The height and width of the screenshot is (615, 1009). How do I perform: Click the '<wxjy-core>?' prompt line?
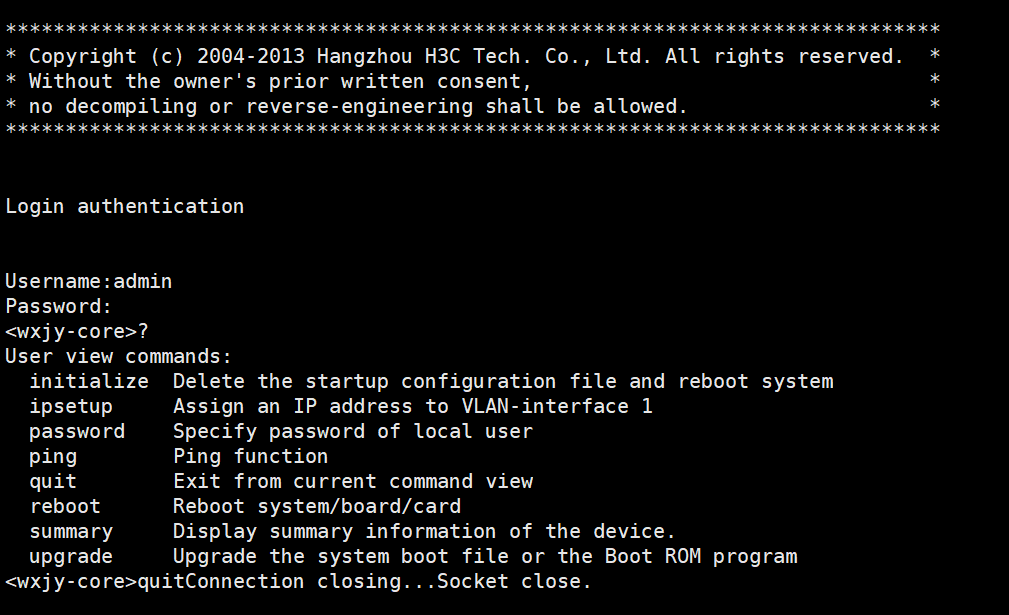click(x=76, y=331)
